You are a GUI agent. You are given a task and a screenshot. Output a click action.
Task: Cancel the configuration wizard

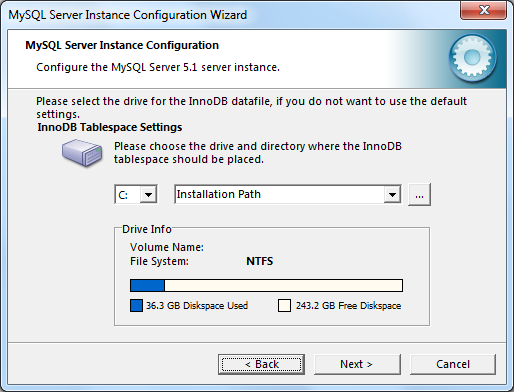point(453,364)
